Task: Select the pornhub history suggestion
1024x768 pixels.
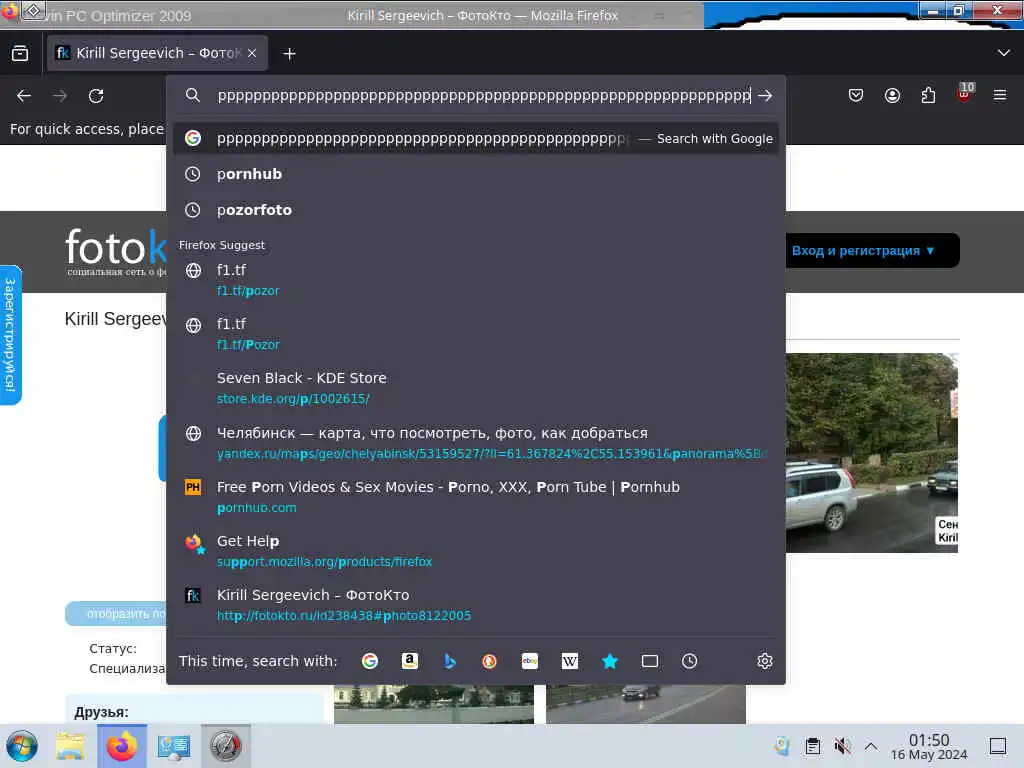Action: (476, 174)
